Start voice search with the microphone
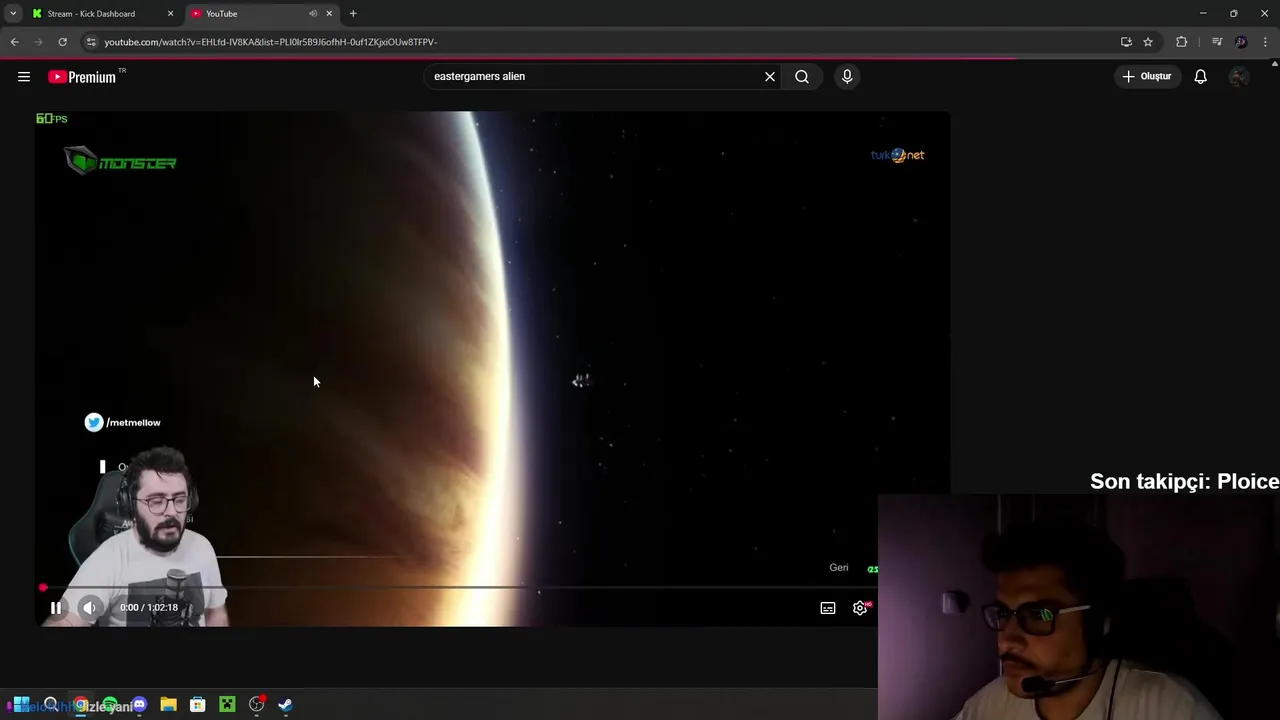 (x=847, y=76)
